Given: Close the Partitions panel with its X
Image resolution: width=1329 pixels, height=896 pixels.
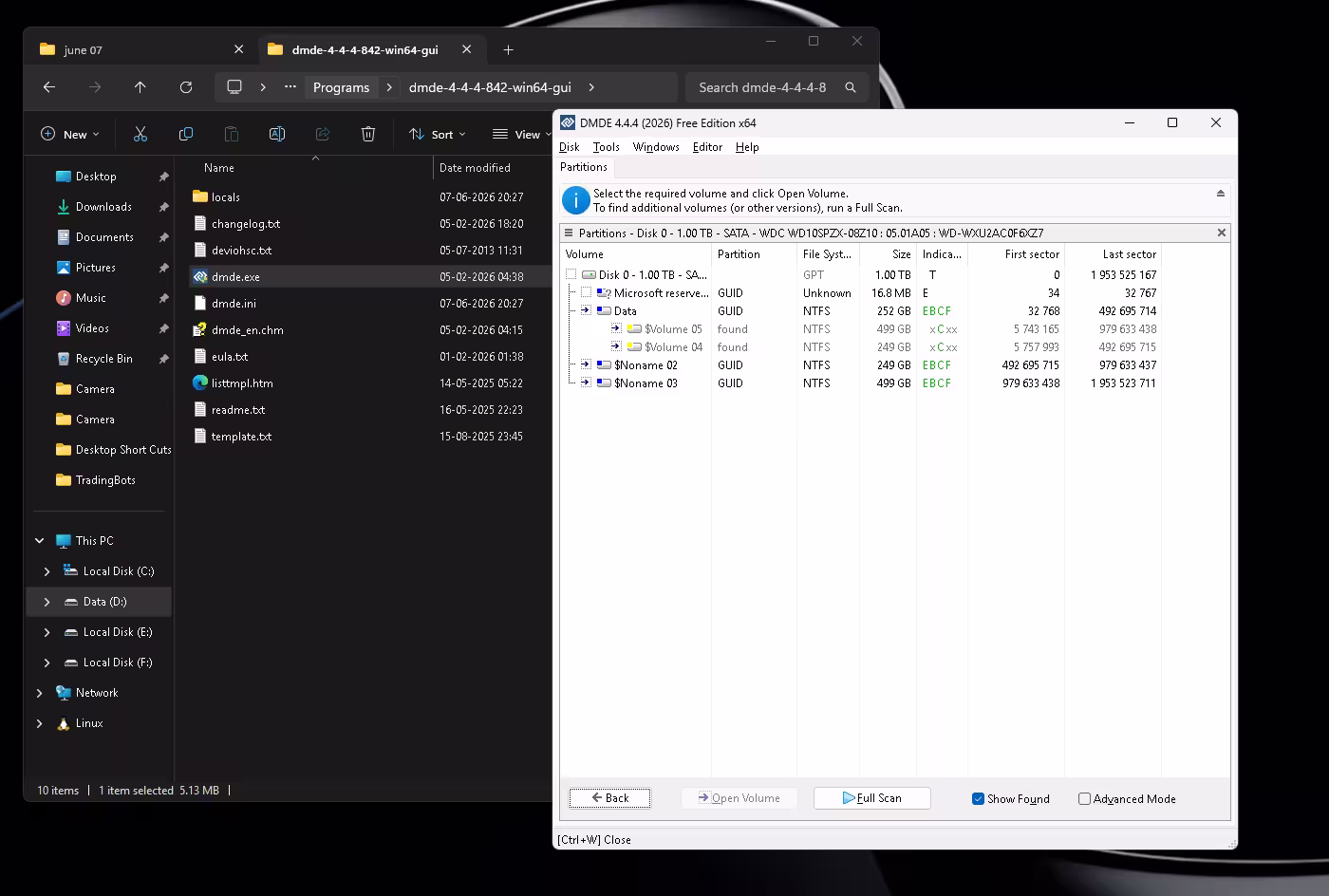Looking at the screenshot, I should click(x=1222, y=233).
